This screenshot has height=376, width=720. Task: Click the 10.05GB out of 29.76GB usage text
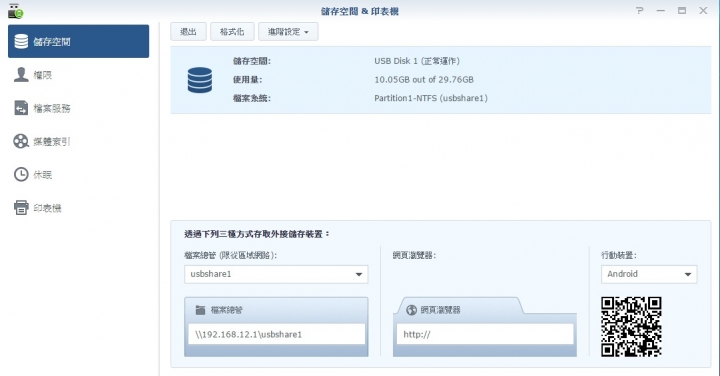pos(424,79)
